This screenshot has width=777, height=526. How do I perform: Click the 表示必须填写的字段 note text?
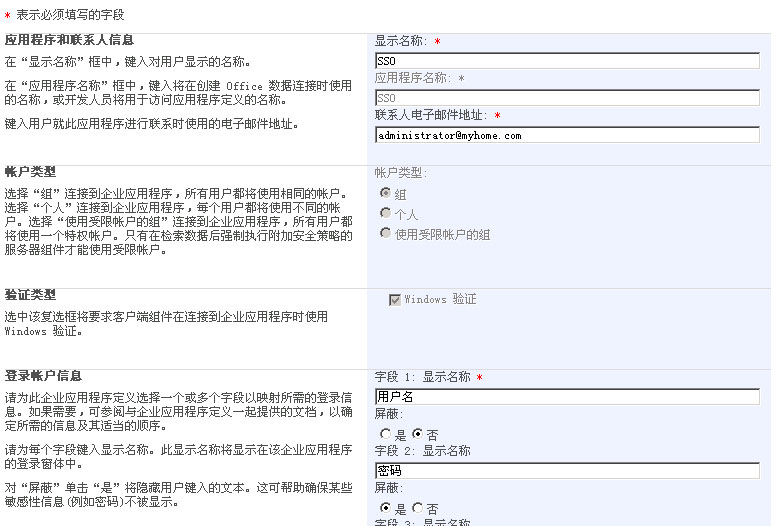pos(70,15)
